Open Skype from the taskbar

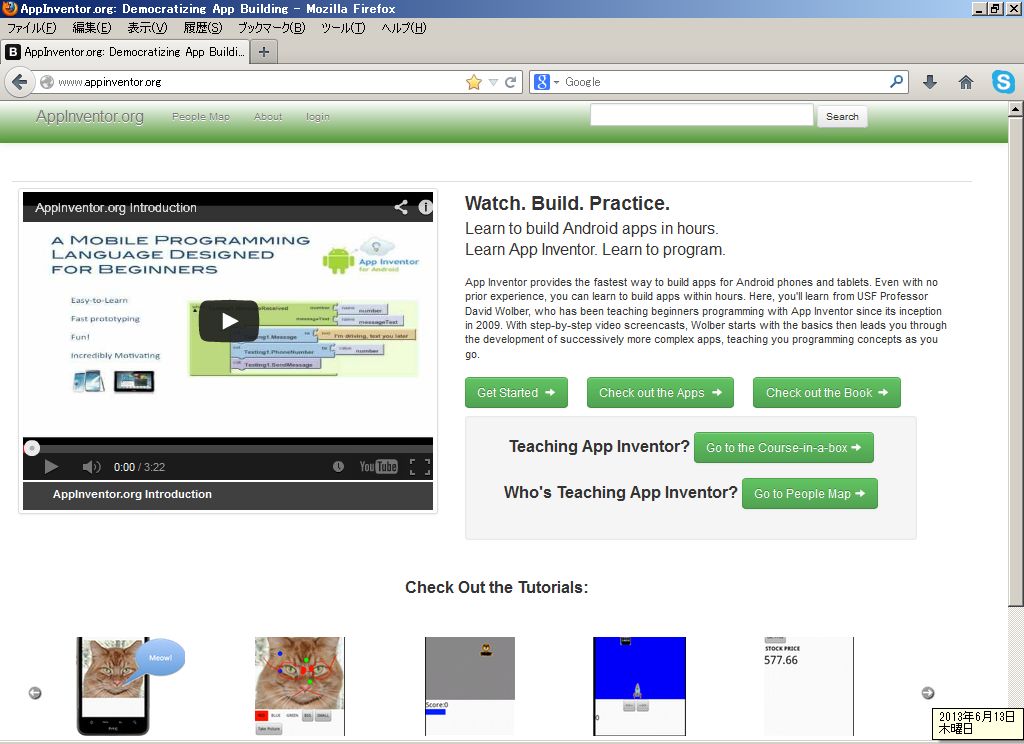click(1003, 82)
